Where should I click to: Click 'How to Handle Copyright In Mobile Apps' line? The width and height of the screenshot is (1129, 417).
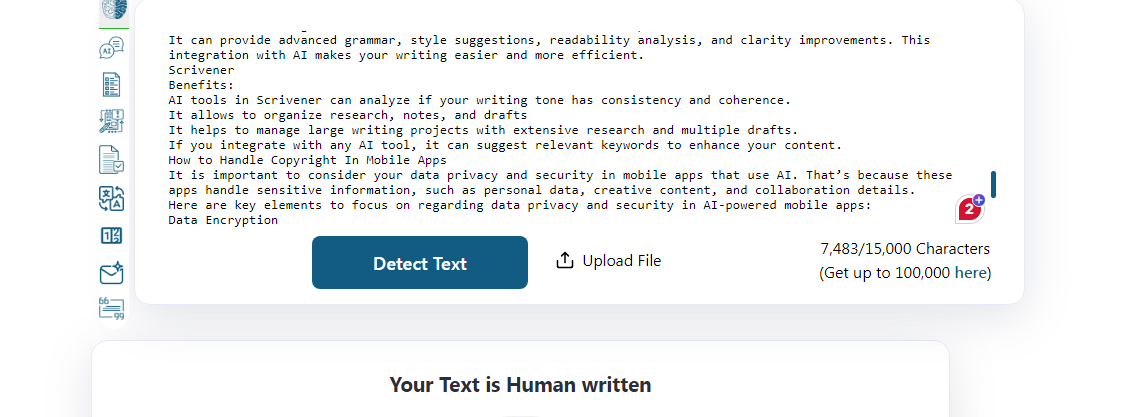(307, 160)
